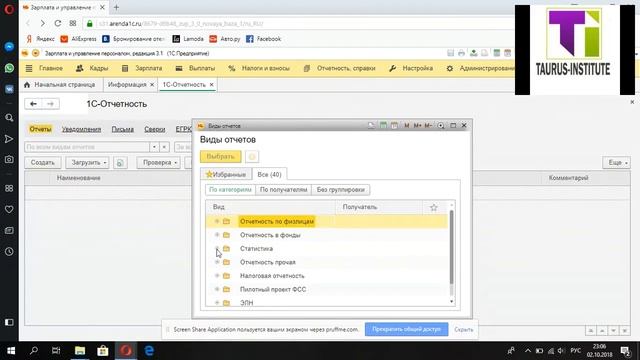Open the Загрузить dropdown button
Image resolution: width=640 pixels, height=360 pixels.
point(88,162)
